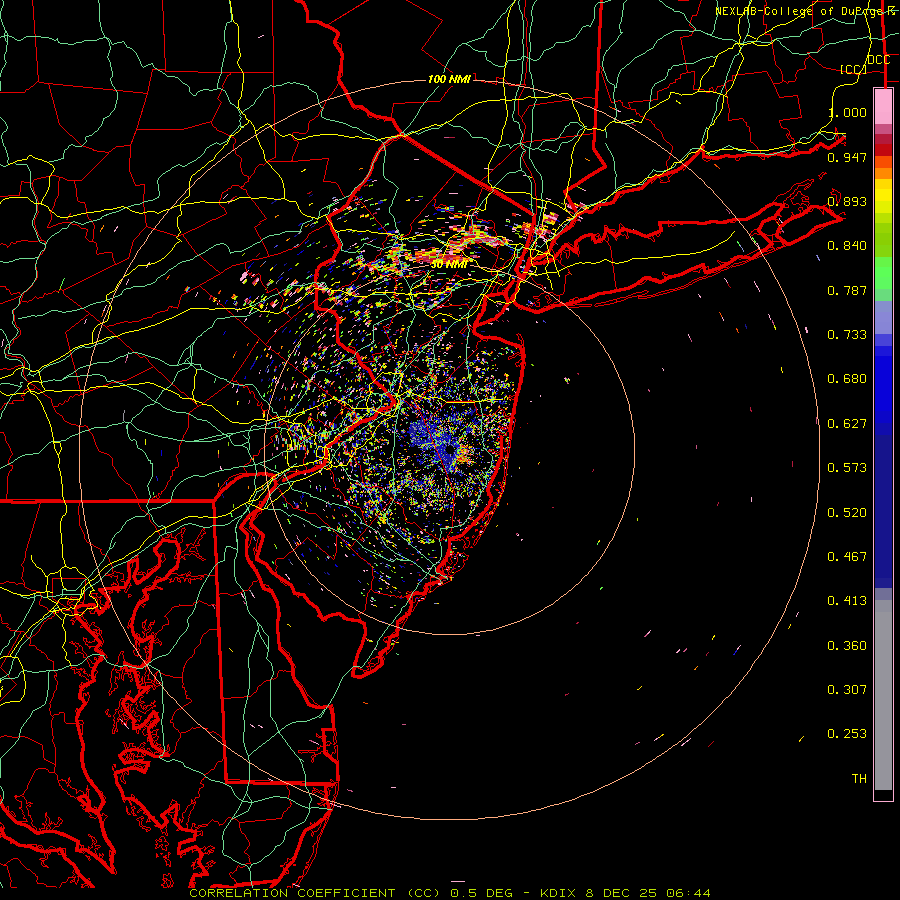Screen dimensions: 900x900
Task: Pick the light pink top color bar segment
Action: (883, 106)
